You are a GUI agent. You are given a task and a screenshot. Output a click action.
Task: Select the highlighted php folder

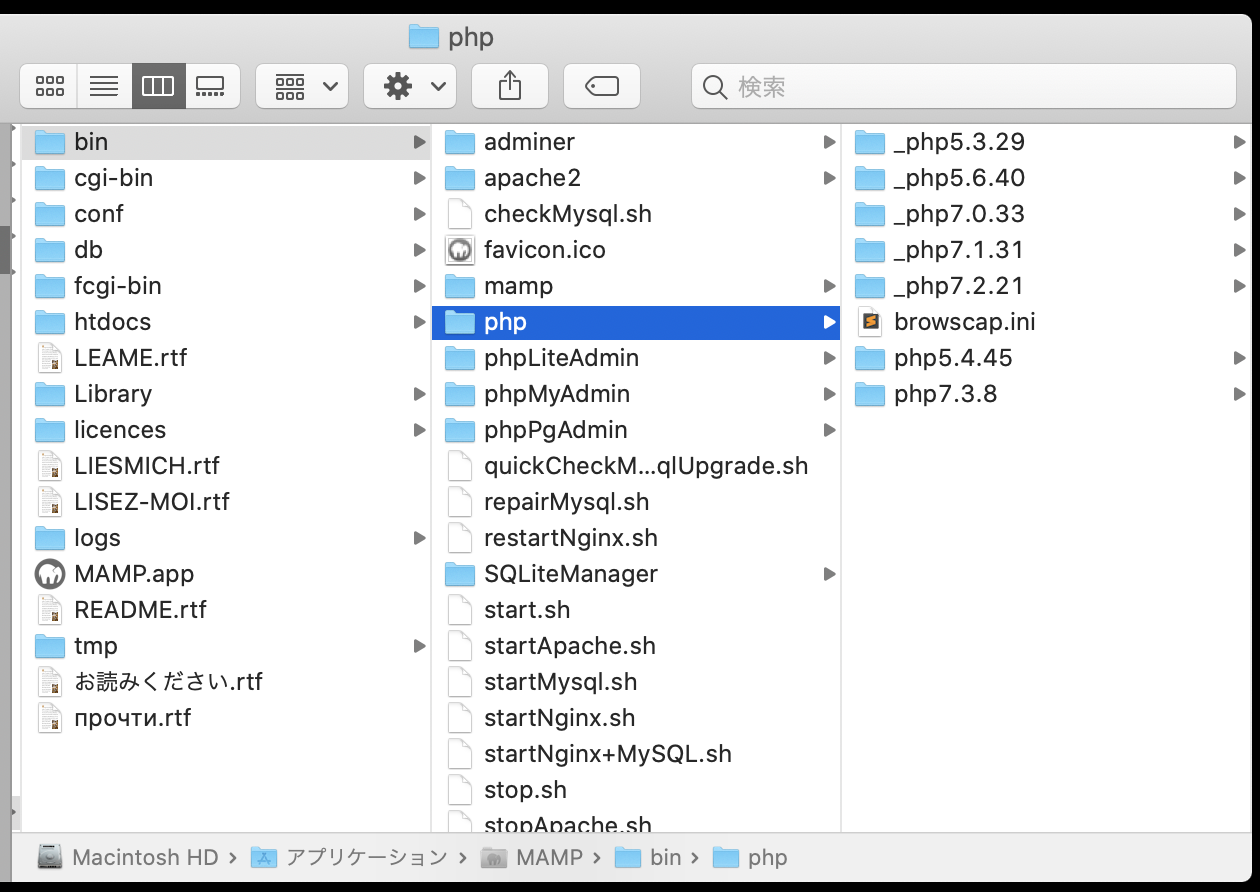(x=636, y=322)
